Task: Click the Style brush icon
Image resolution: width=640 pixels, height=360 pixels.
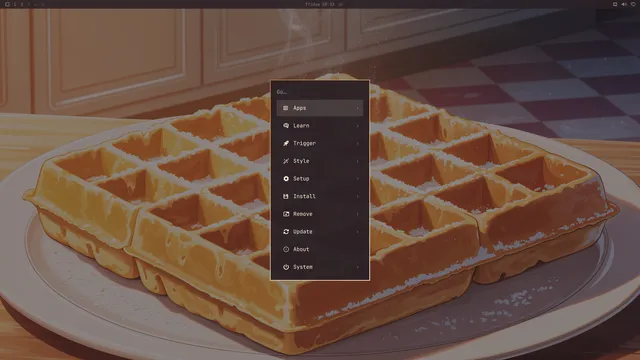Action: tap(286, 161)
